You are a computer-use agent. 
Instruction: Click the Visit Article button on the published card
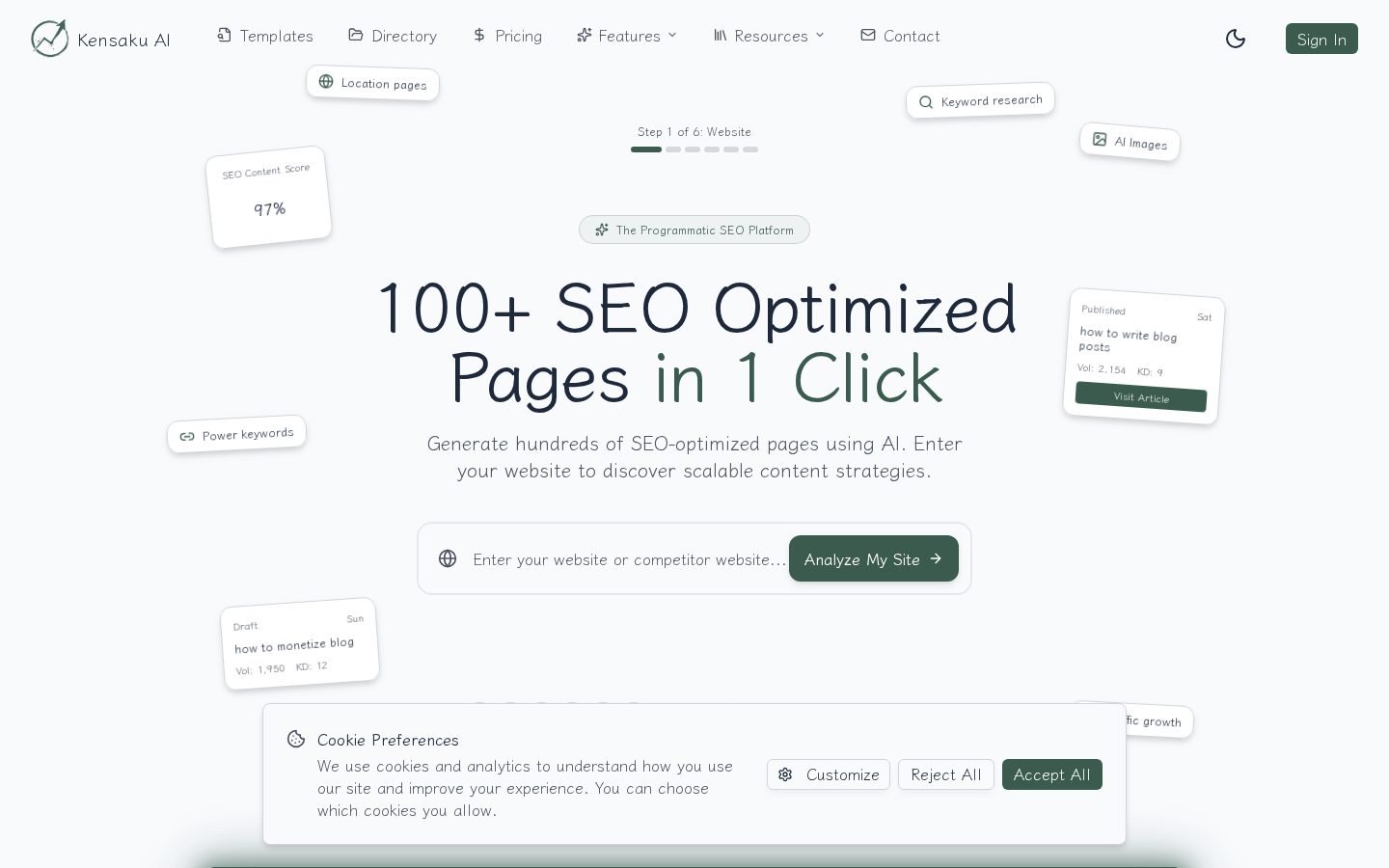1141,396
